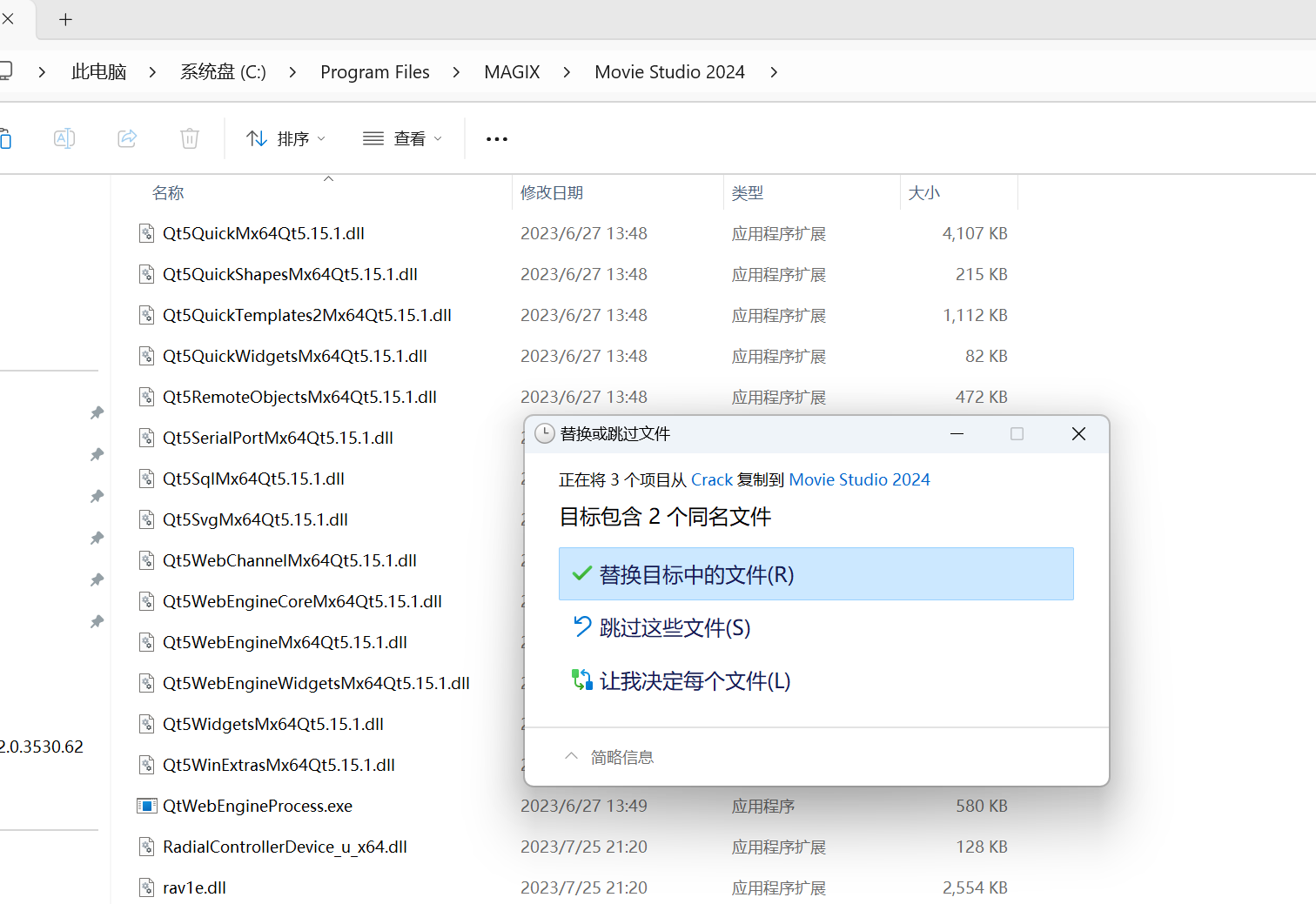Expand chevron after Movie Studio 2024 breadcrumb
The image size is (1316, 904).
point(774,72)
